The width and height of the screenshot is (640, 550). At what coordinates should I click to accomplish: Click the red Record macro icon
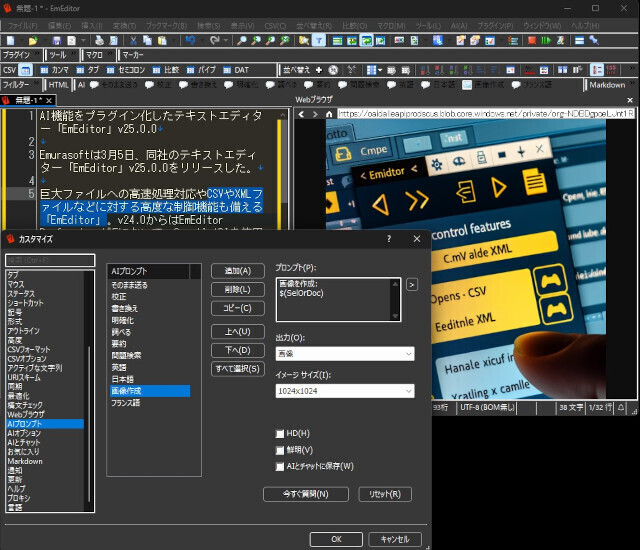click(532, 40)
